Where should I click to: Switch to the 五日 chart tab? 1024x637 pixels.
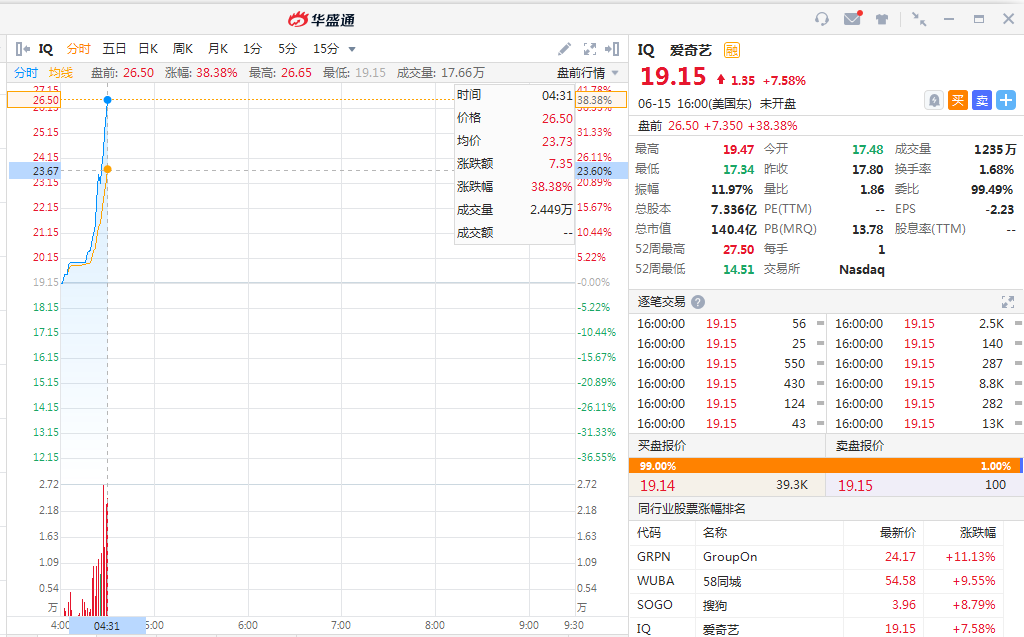tap(114, 49)
